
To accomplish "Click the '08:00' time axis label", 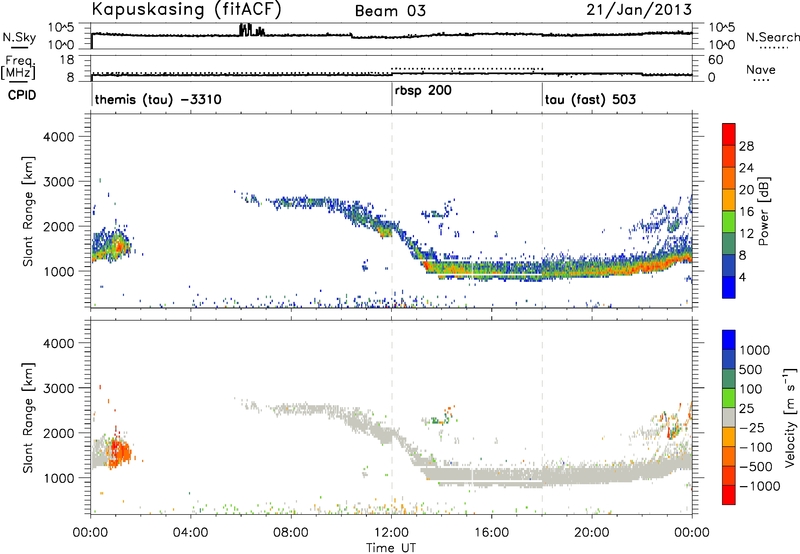I will click(x=291, y=533).
